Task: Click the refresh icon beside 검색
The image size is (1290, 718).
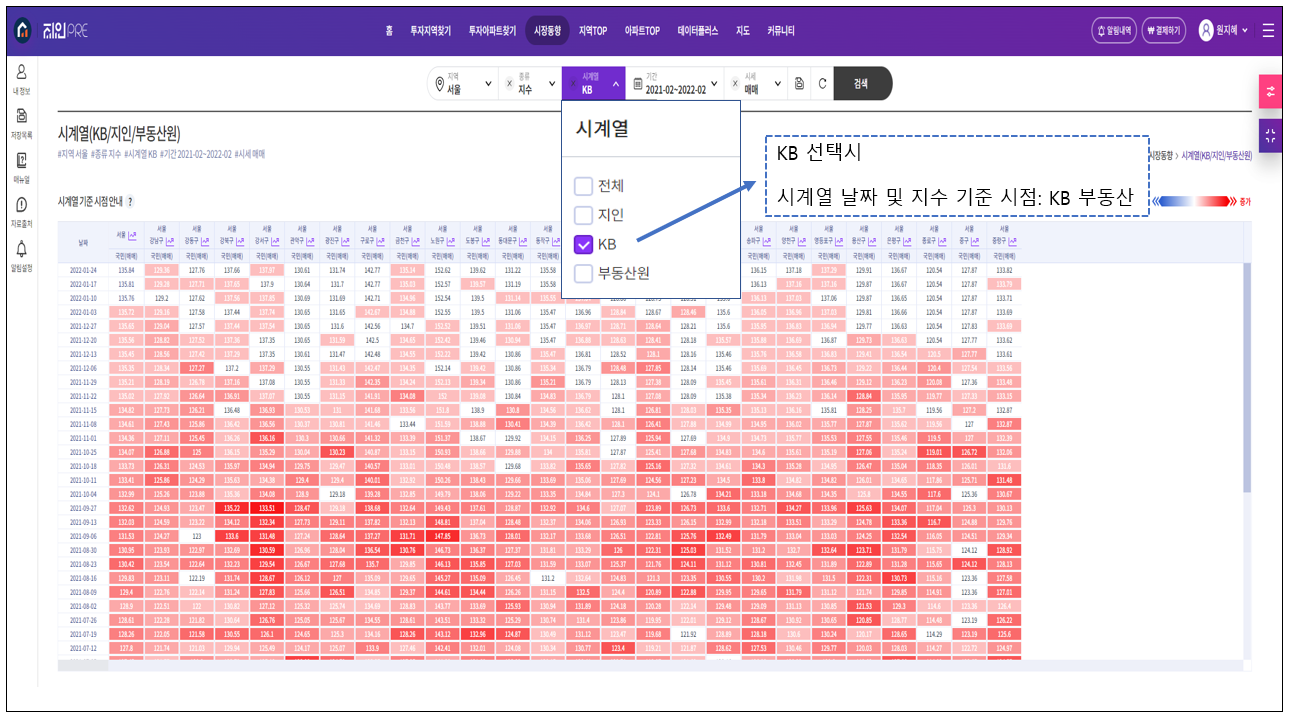Action: (x=822, y=84)
